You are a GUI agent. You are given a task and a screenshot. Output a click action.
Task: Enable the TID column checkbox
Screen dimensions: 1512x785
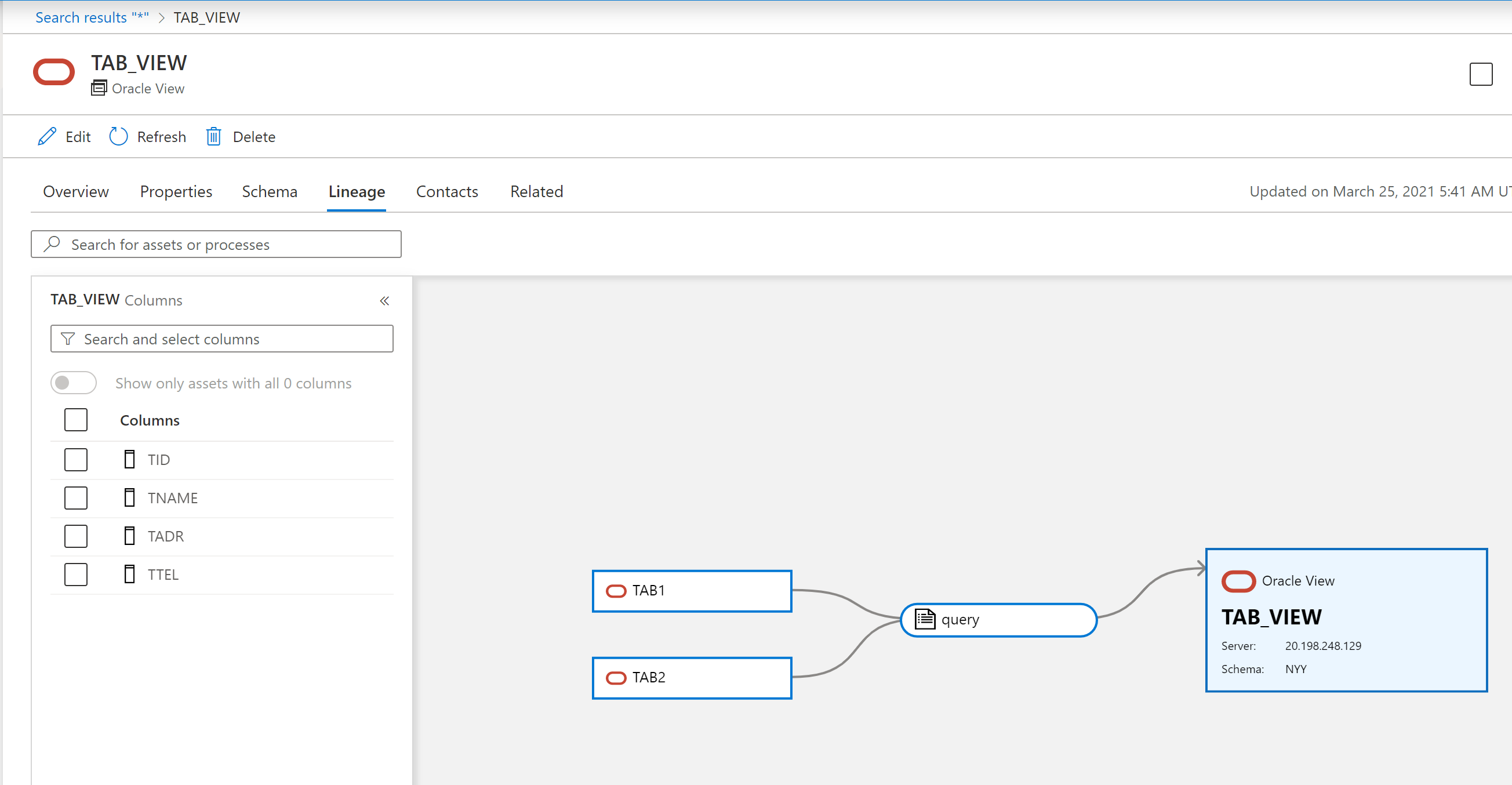tap(76, 459)
